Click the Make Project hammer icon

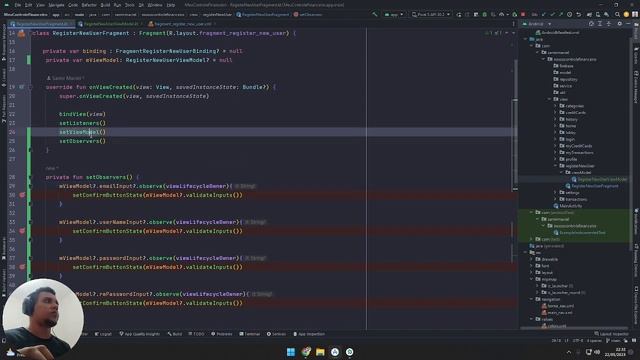pos(375,14)
